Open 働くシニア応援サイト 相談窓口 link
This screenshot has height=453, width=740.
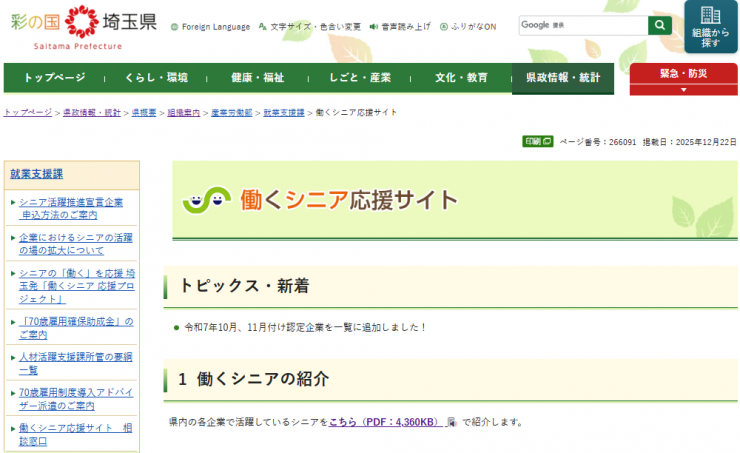coord(76,435)
